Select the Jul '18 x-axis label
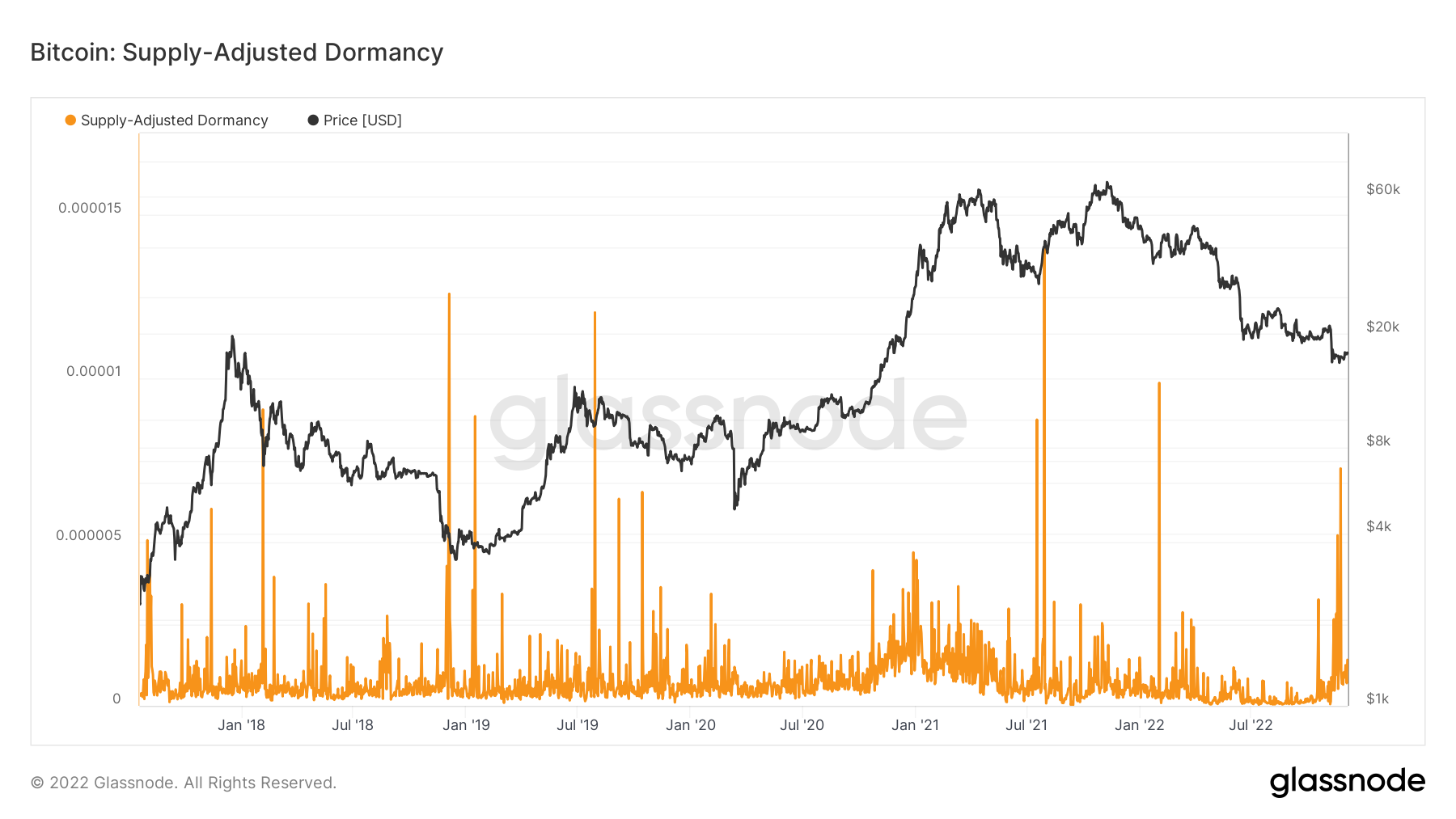 (353, 725)
